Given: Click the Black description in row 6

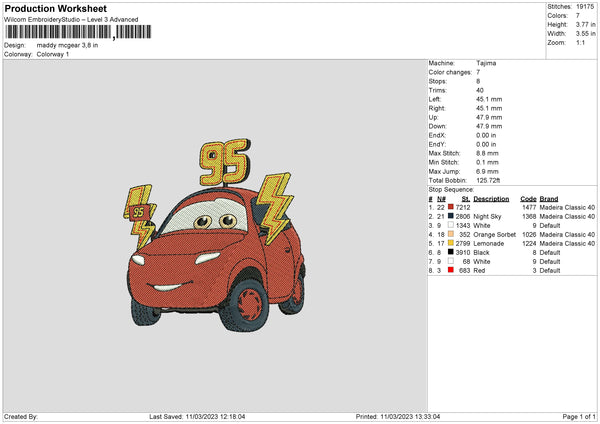Looking at the screenshot, I should [x=481, y=252].
